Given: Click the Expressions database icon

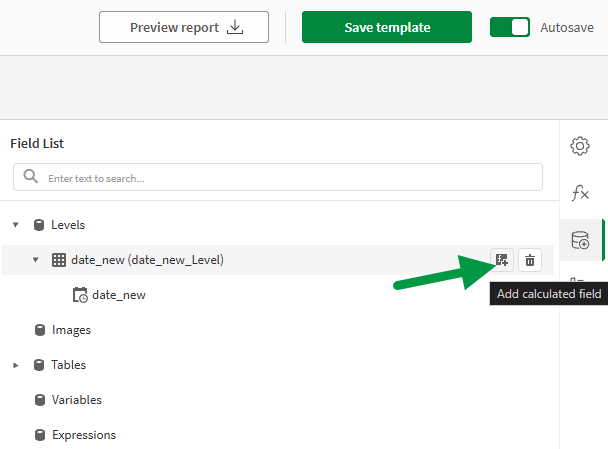Looking at the screenshot, I should [x=40, y=435].
